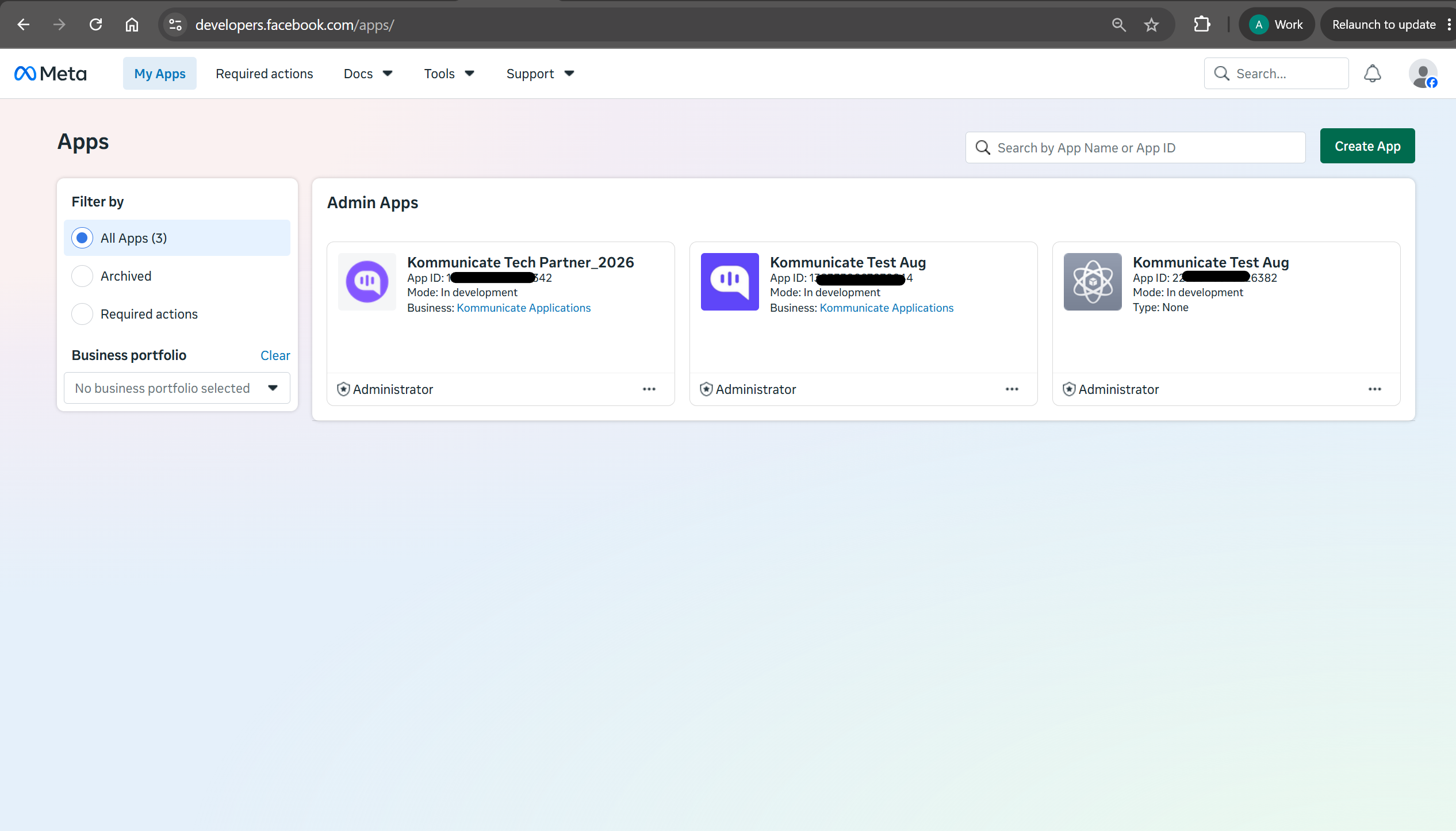Select the My Apps tab
Screen dimensions: 1456x831
pos(160,74)
